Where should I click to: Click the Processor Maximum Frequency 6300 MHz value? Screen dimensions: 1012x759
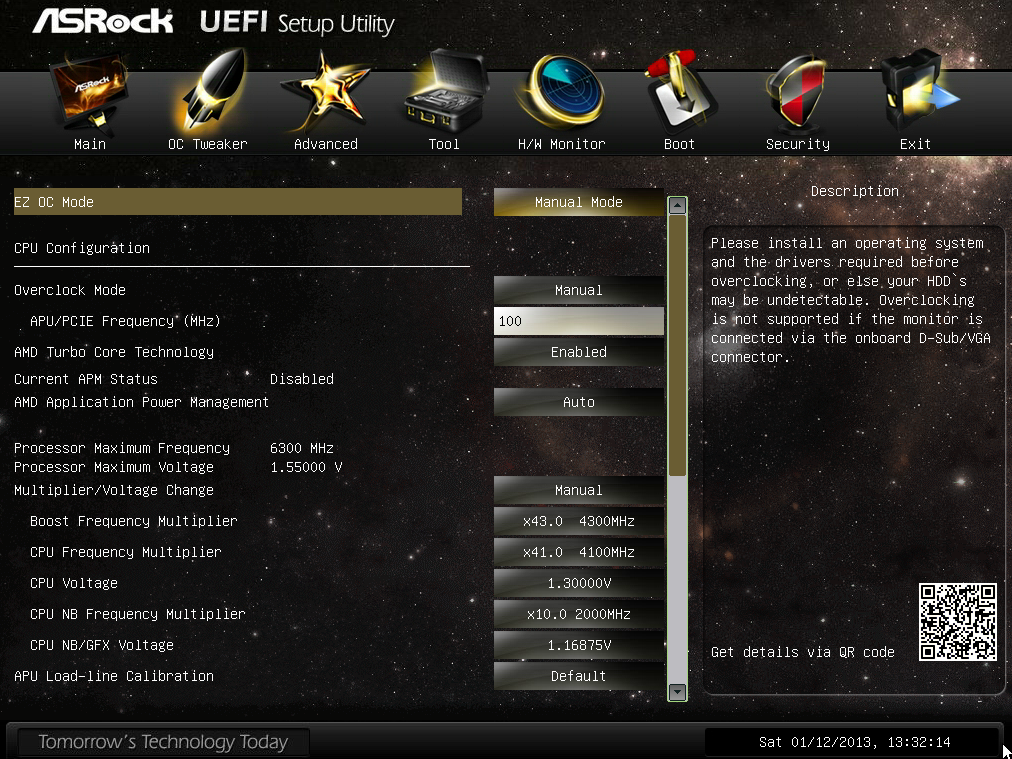click(302, 448)
